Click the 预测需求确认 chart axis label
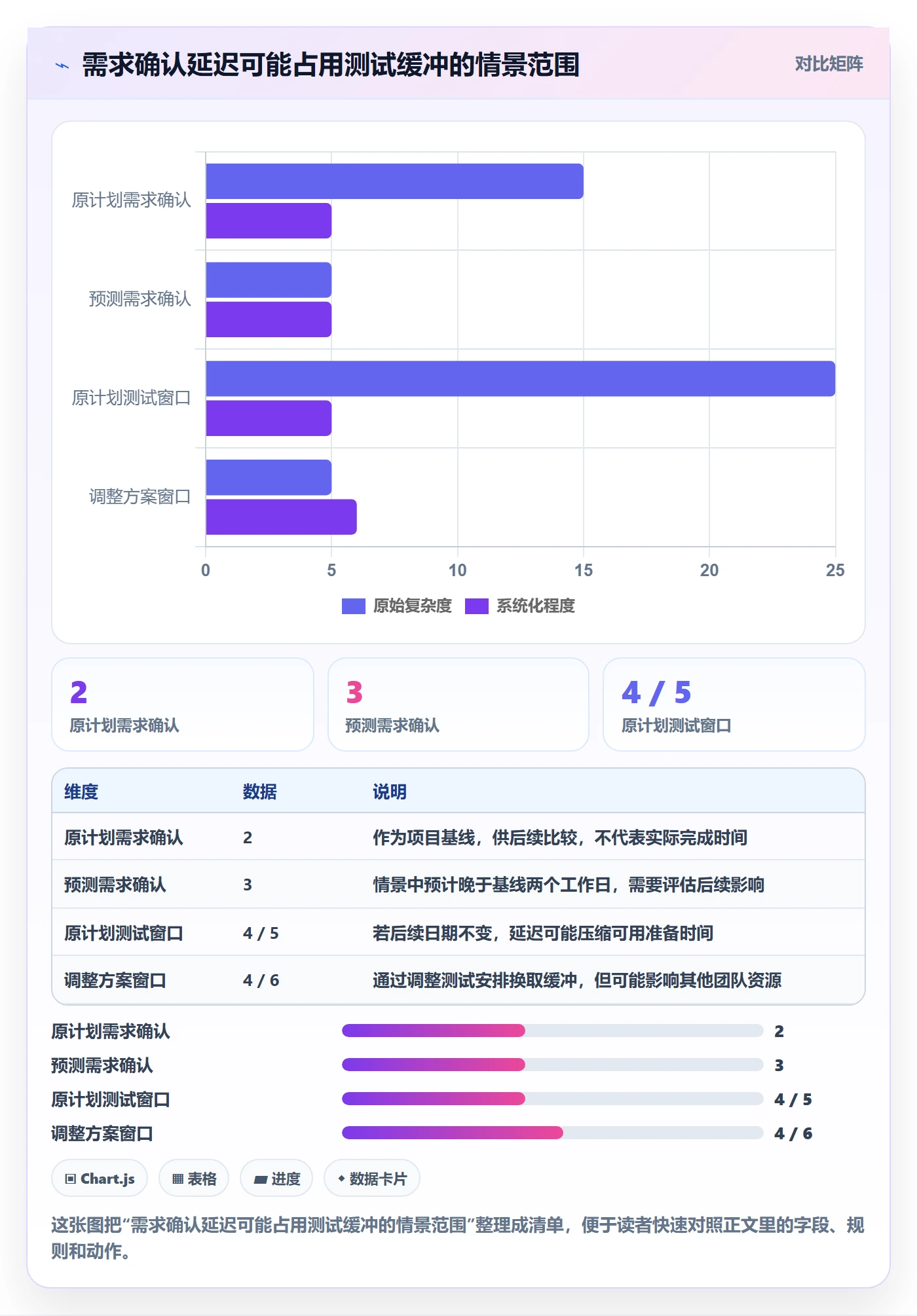Viewport: 917px width, 1316px height. click(140, 299)
